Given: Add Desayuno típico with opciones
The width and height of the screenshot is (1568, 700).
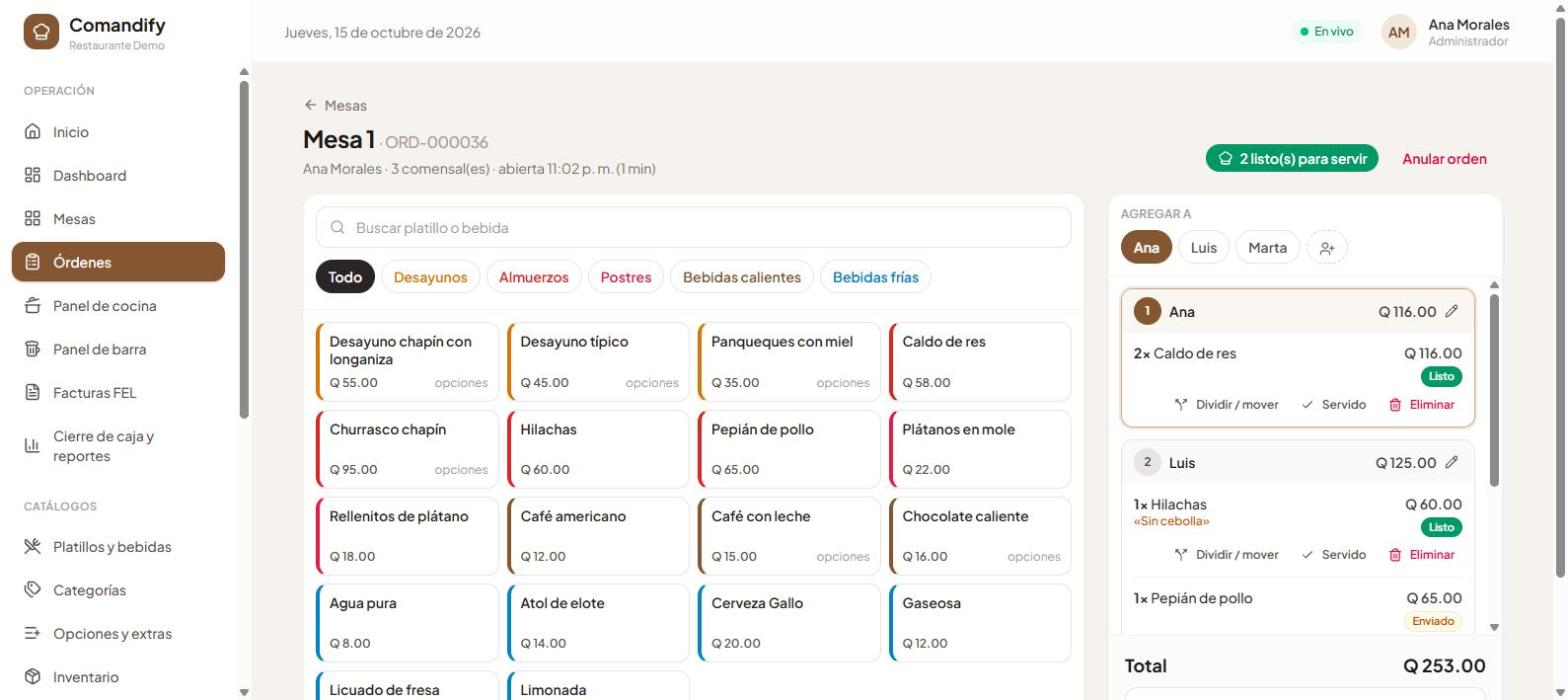Looking at the screenshot, I should (x=598, y=362).
